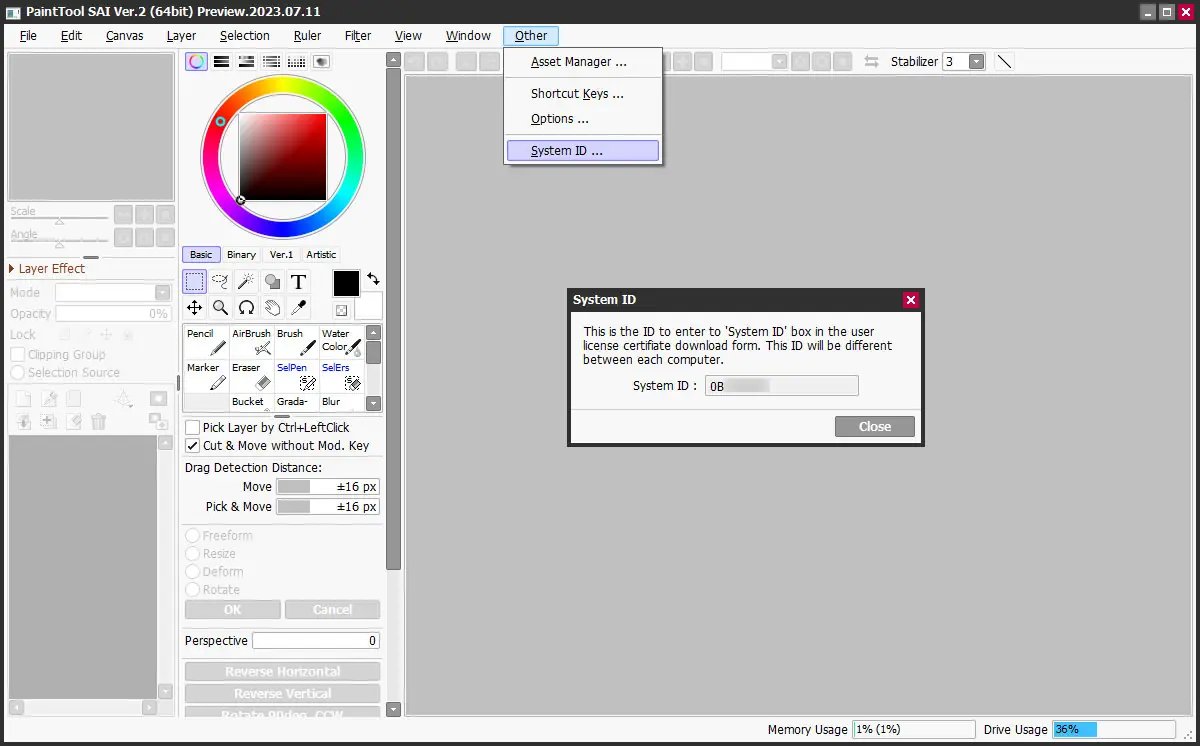The width and height of the screenshot is (1200, 746).
Task: Choose the Marker tool
Action: [x=206, y=376]
